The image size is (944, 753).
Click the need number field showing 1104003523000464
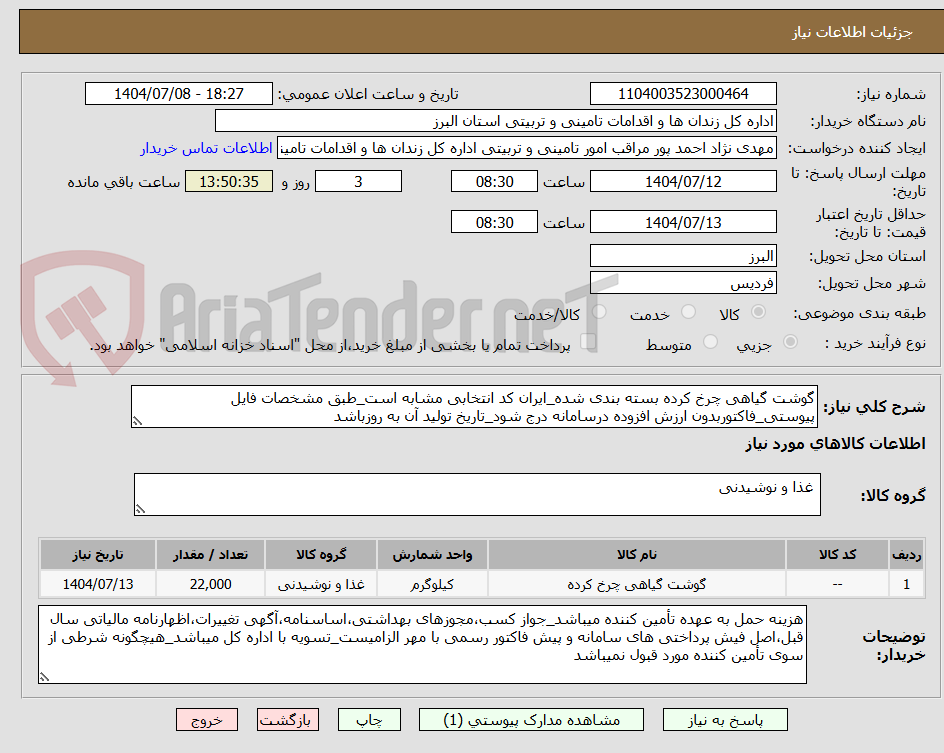click(683, 93)
